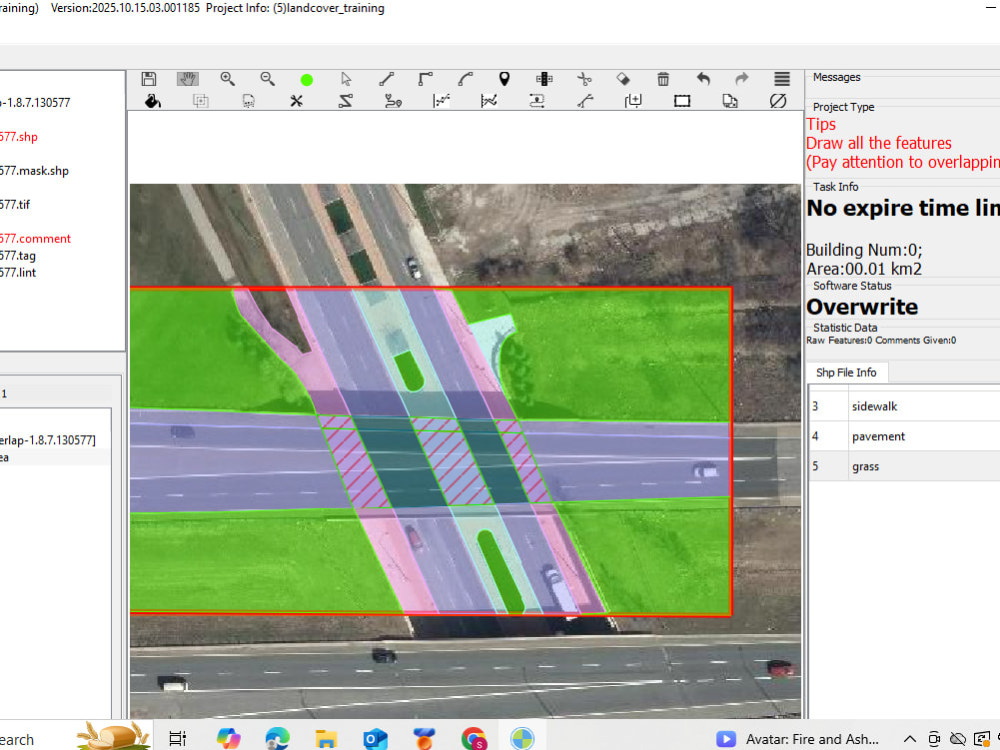Select the scissors cut tool
1000x750 pixels.
tap(584, 78)
